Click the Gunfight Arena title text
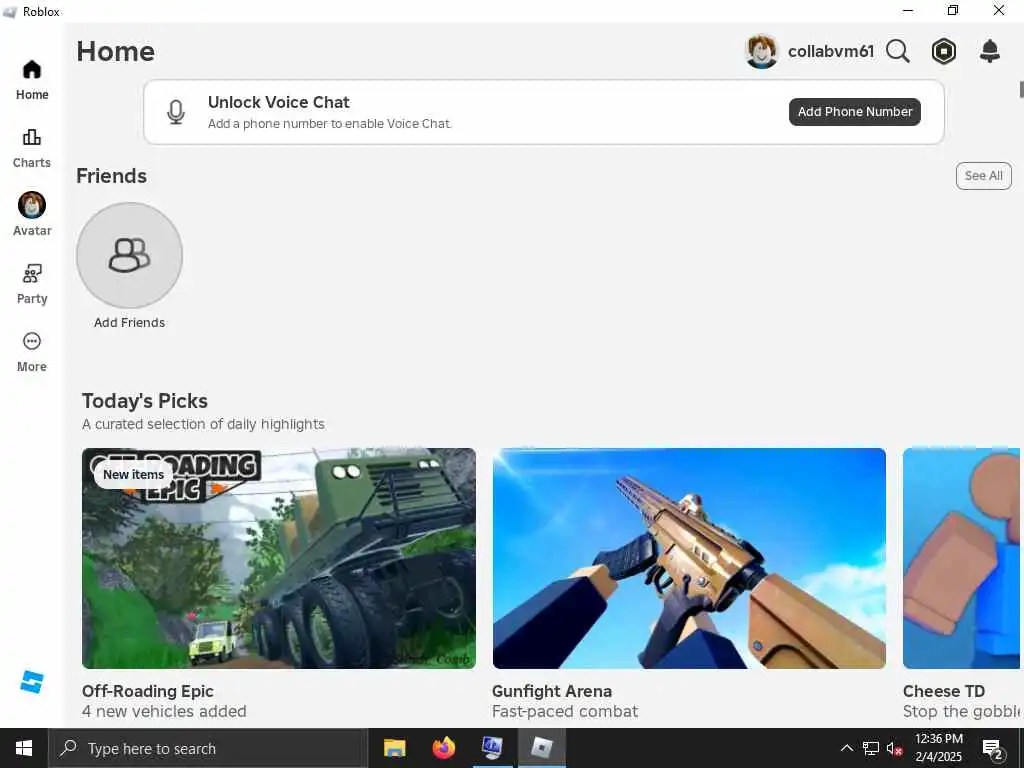1024x768 pixels. 552,691
